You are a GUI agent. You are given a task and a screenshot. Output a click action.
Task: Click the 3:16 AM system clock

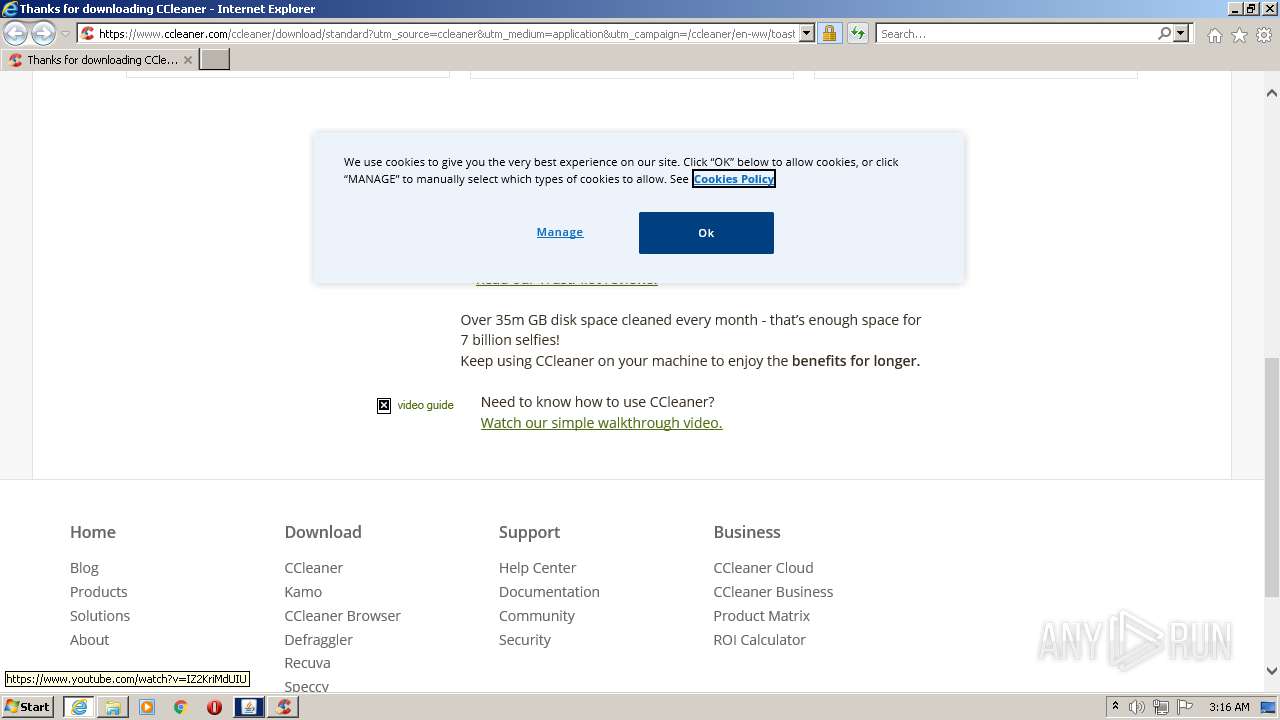point(1229,707)
